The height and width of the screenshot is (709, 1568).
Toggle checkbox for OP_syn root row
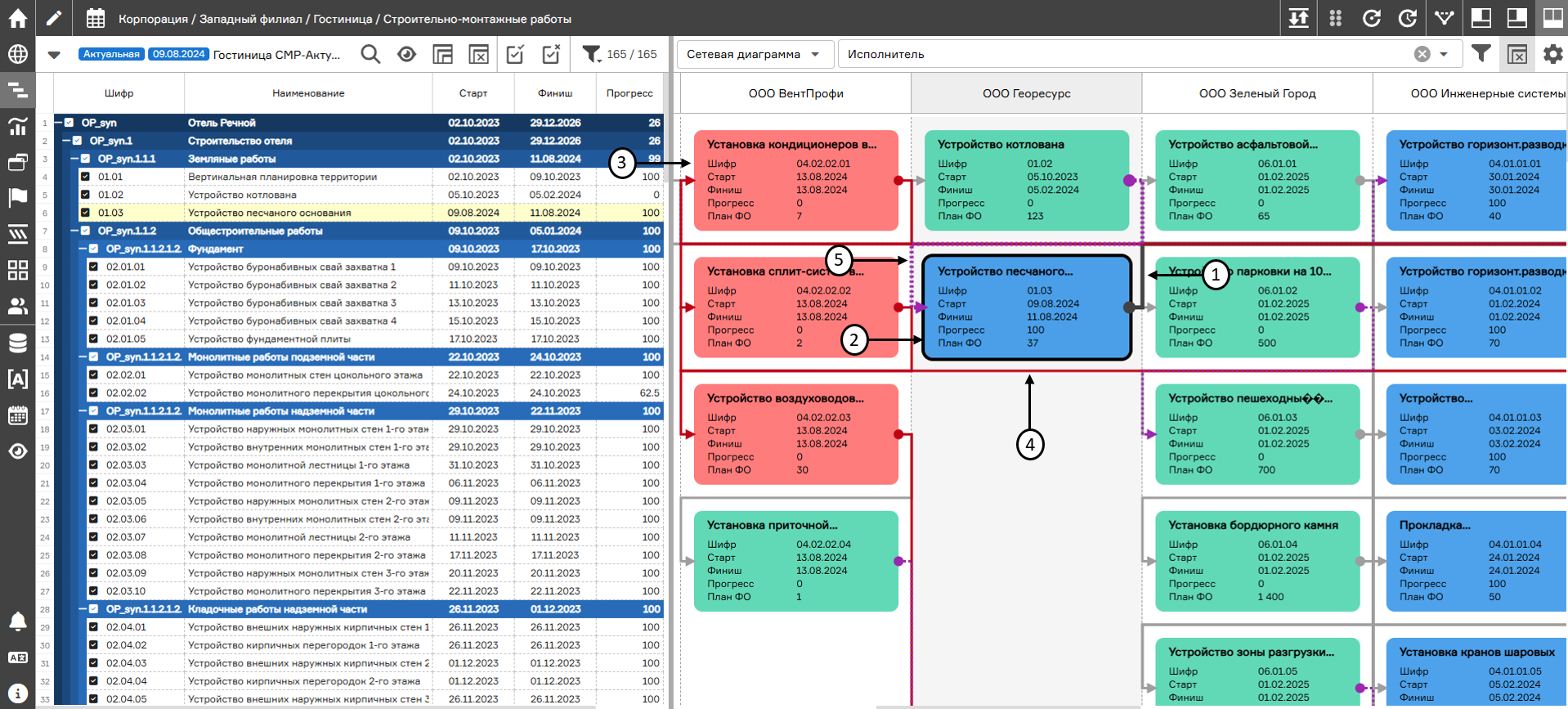[69, 123]
